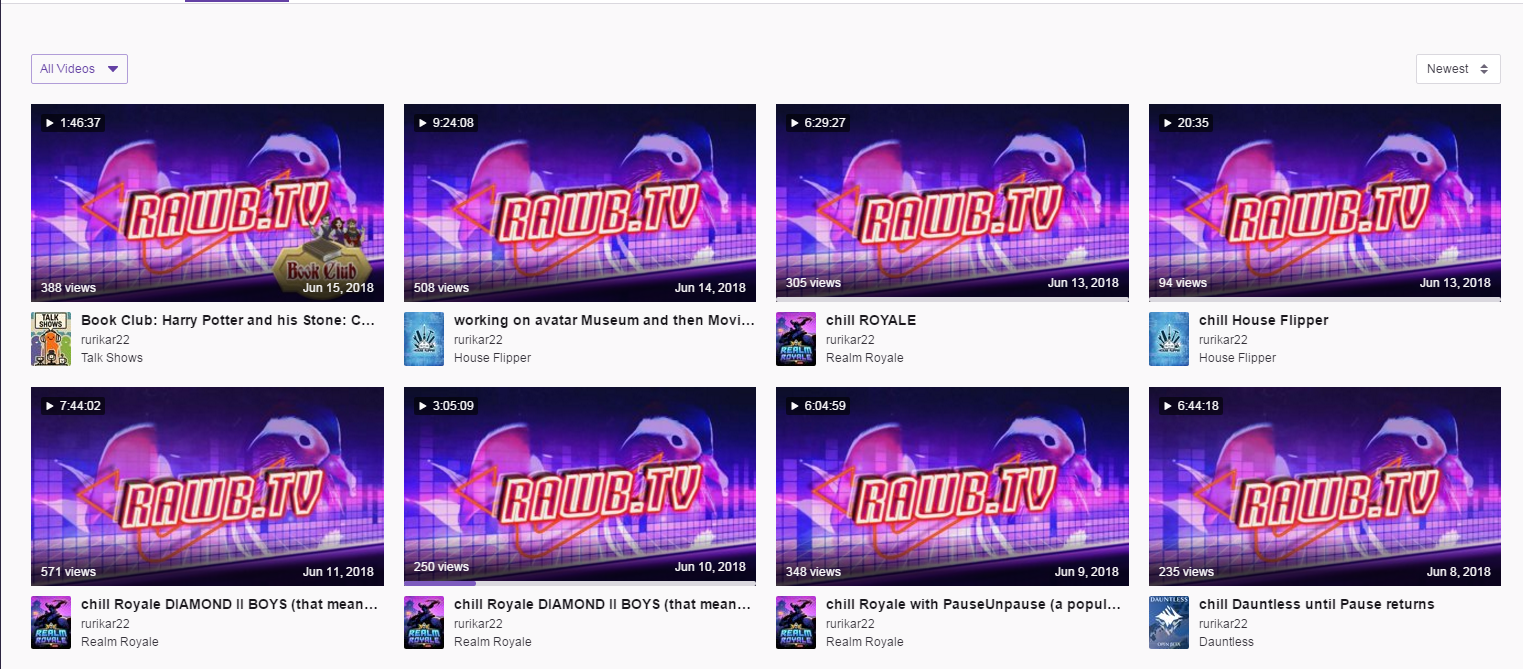Play the 3:05:09 video thumbnail from Jun 10

click(x=580, y=487)
